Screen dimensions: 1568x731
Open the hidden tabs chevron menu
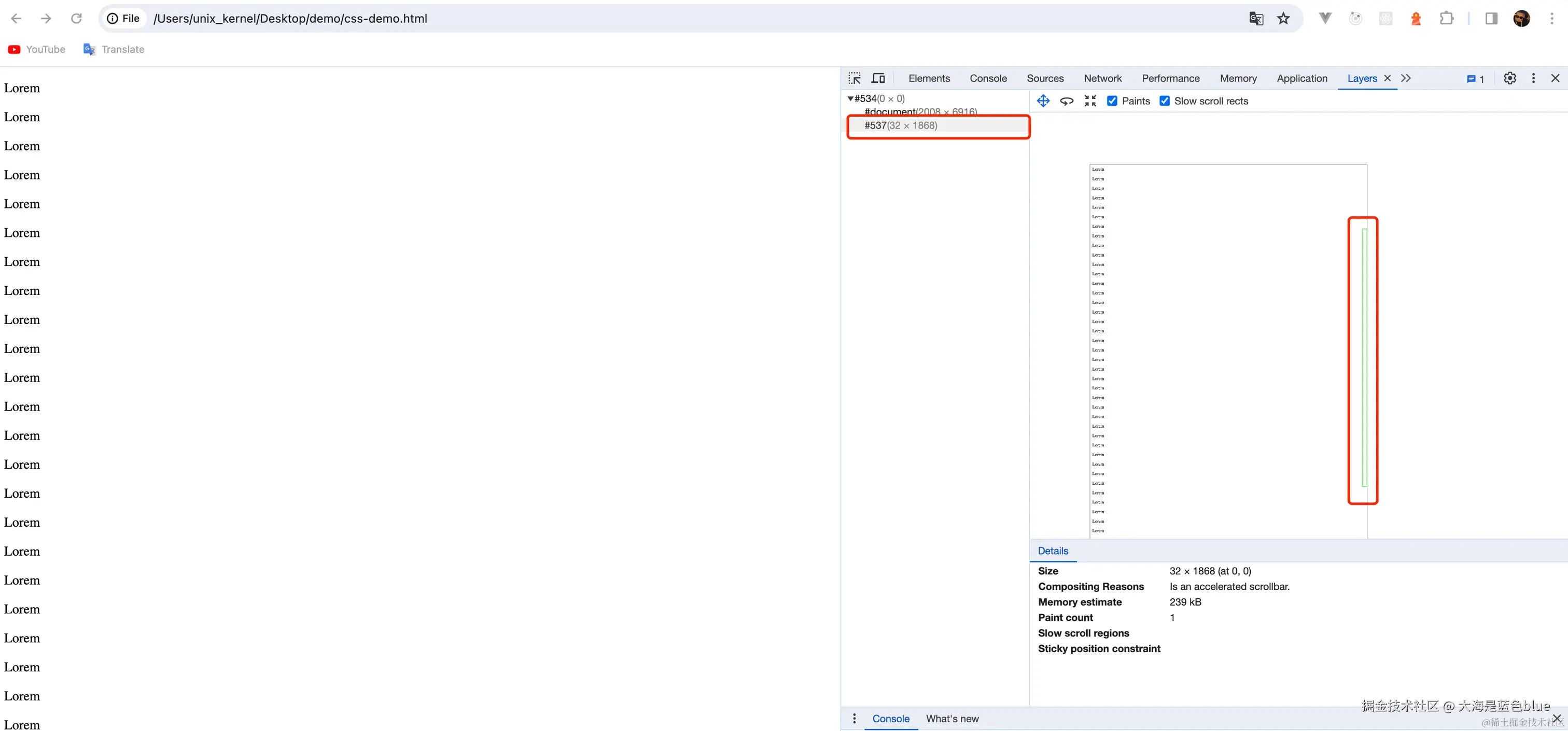tap(1407, 78)
